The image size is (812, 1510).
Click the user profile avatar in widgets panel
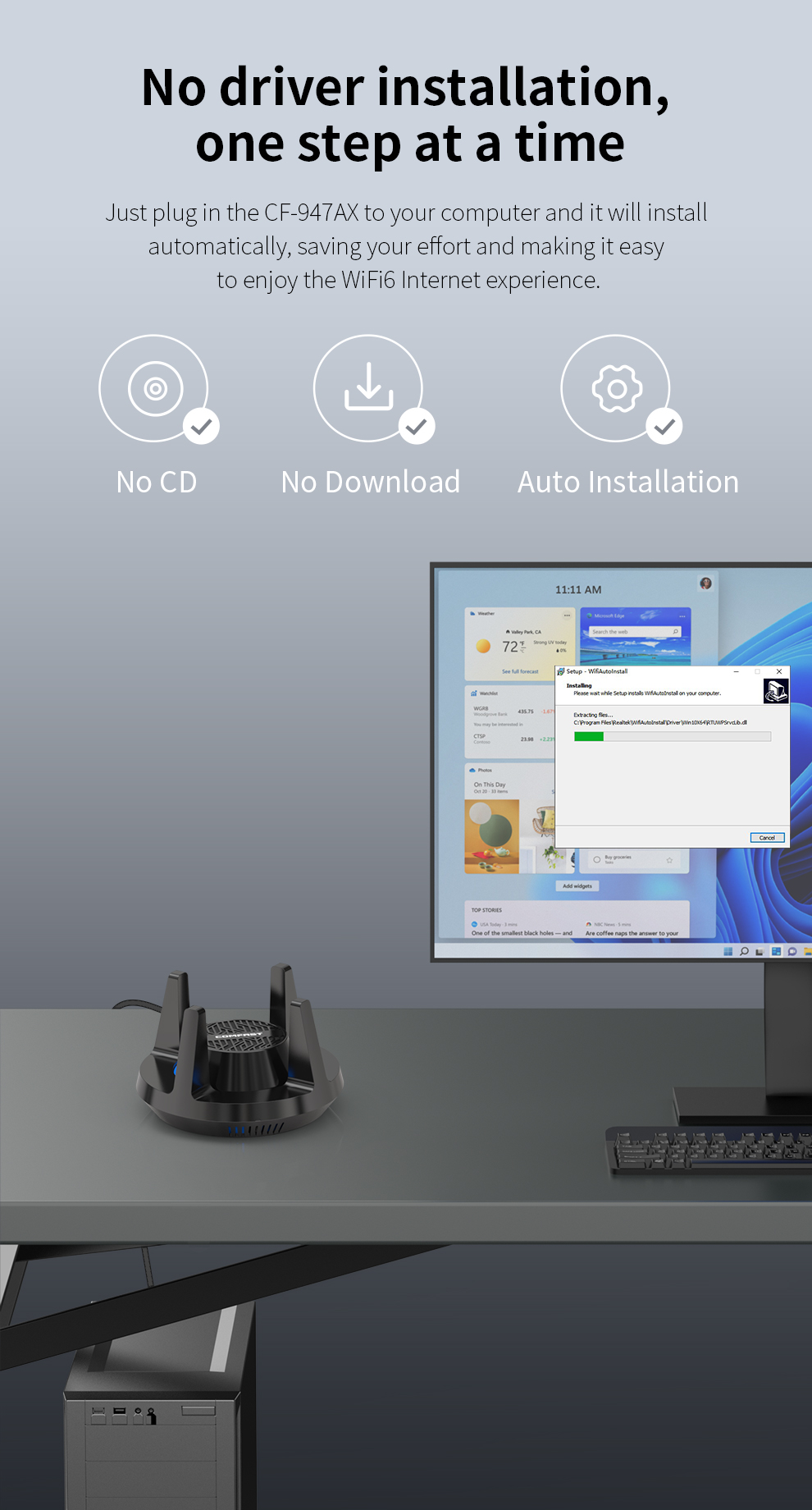705,583
